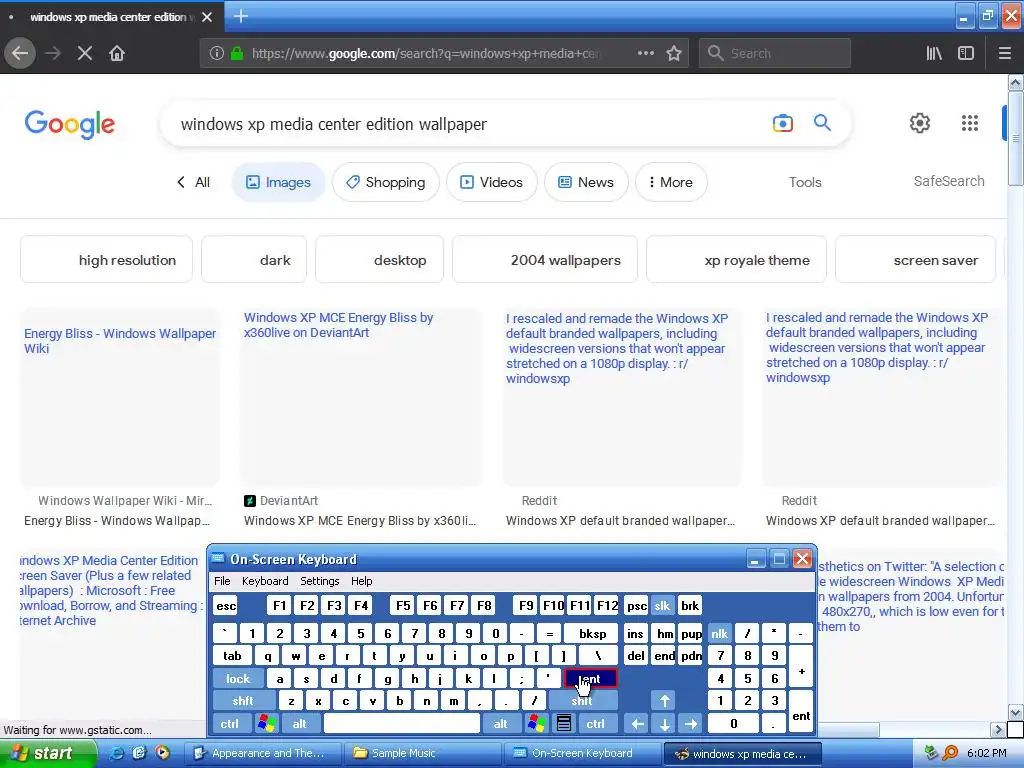The height and width of the screenshot is (768, 1024).
Task: Switch to Sample Music taskbar window
Action: tap(424, 753)
